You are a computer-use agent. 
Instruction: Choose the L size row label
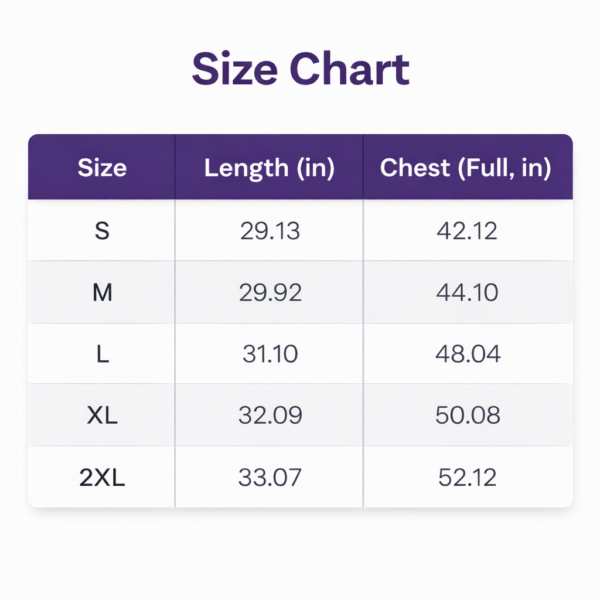[x=102, y=354]
